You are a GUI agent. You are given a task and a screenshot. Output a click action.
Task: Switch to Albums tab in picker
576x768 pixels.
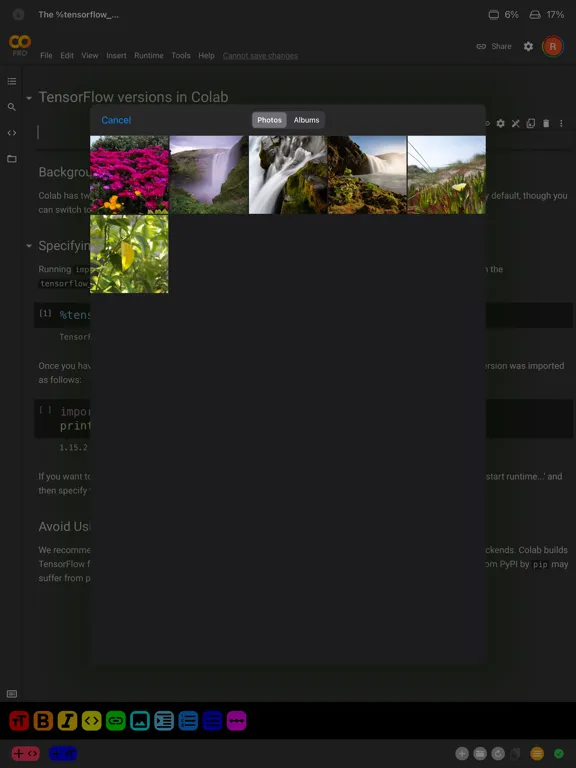click(x=307, y=120)
